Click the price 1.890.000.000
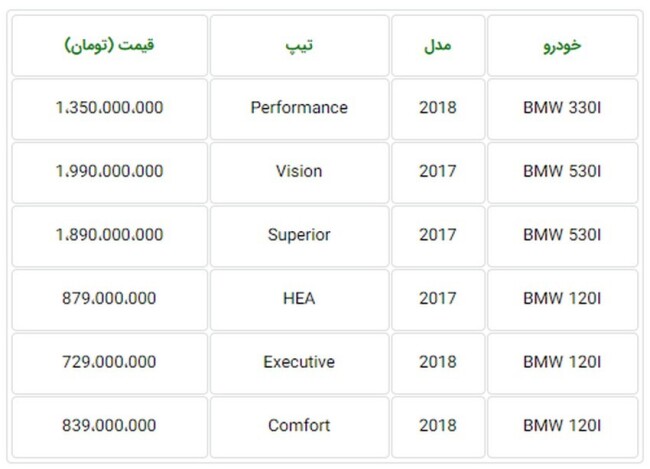 (x=109, y=236)
